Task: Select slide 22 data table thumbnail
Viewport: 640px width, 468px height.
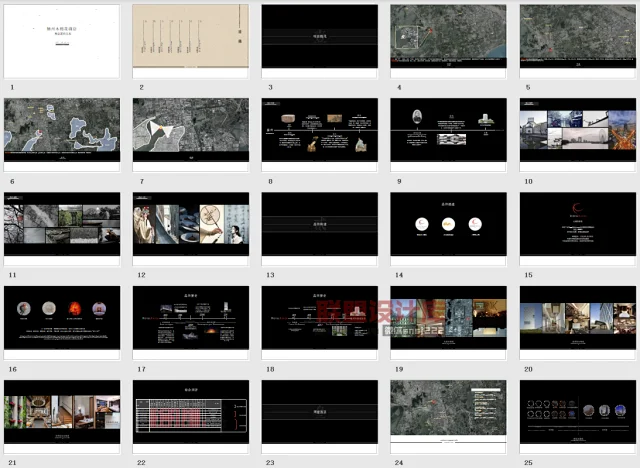Action: (191, 412)
